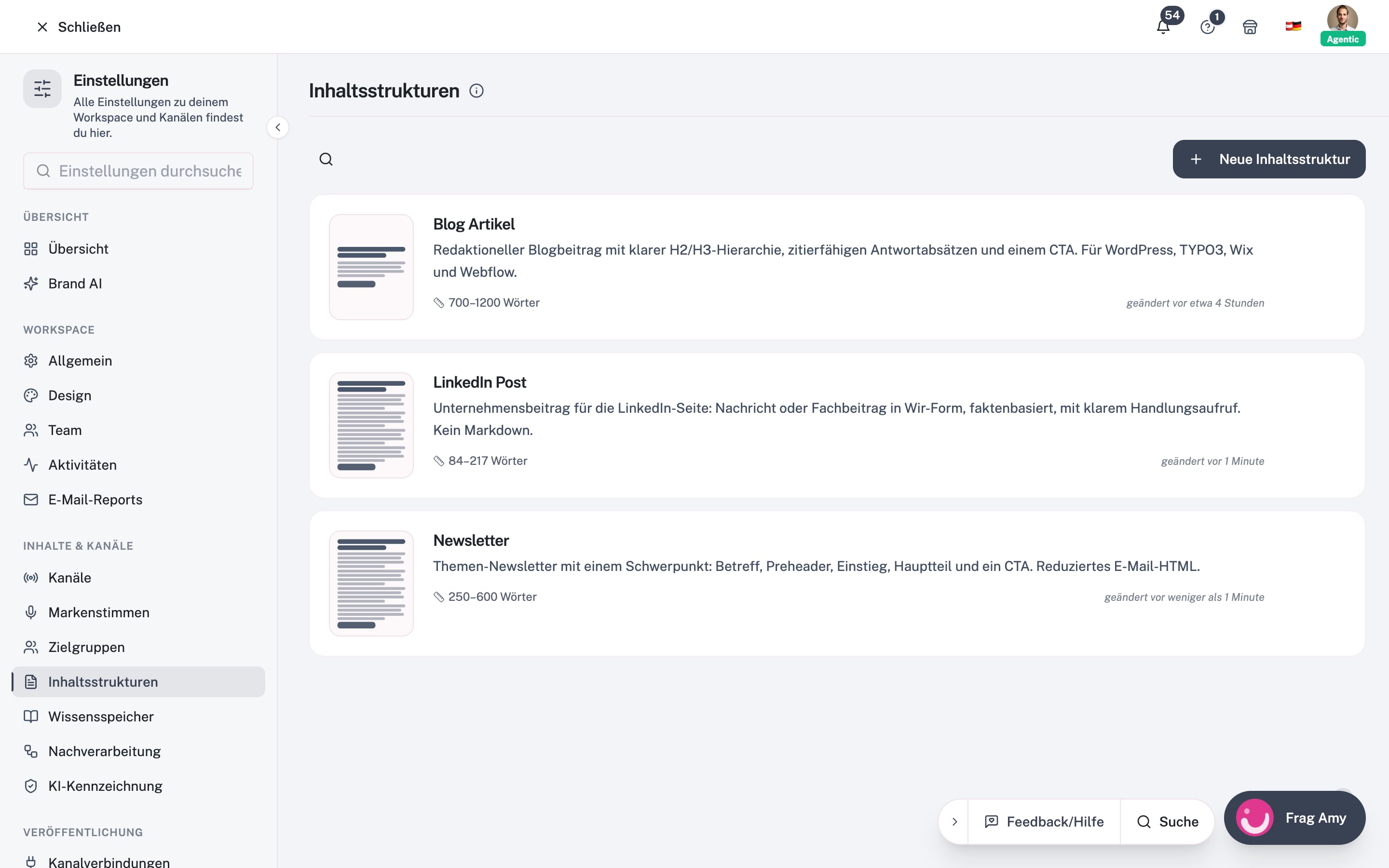Viewport: 1389px width, 868px height.
Task: Open Nachverarbeitung settings
Action: (x=138, y=751)
